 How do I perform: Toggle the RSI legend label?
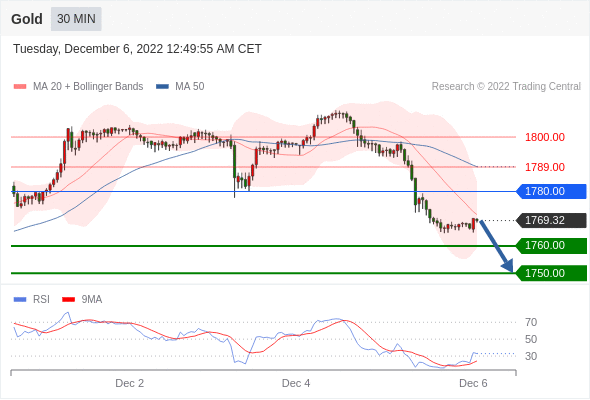pyautogui.click(x=41, y=300)
